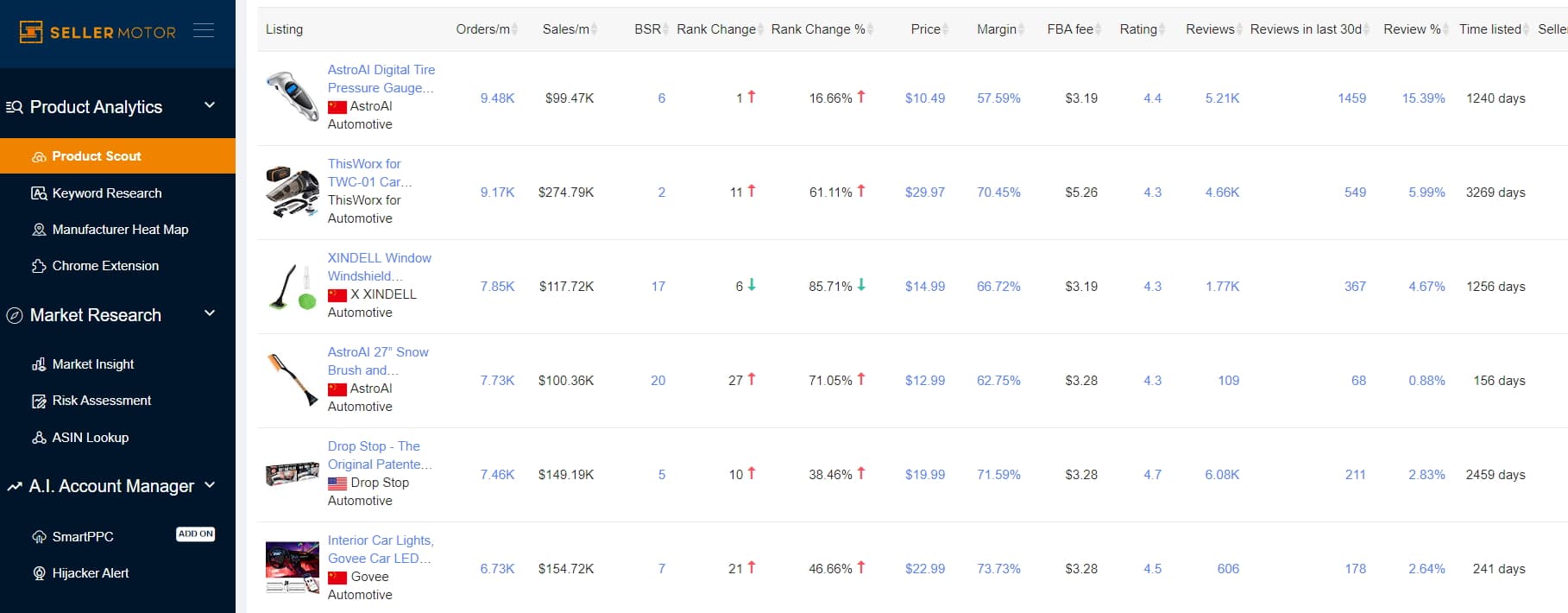Sort by Reviews in last 30d column
The width and height of the screenshot is (1568, 613).
click(1310, 29)
